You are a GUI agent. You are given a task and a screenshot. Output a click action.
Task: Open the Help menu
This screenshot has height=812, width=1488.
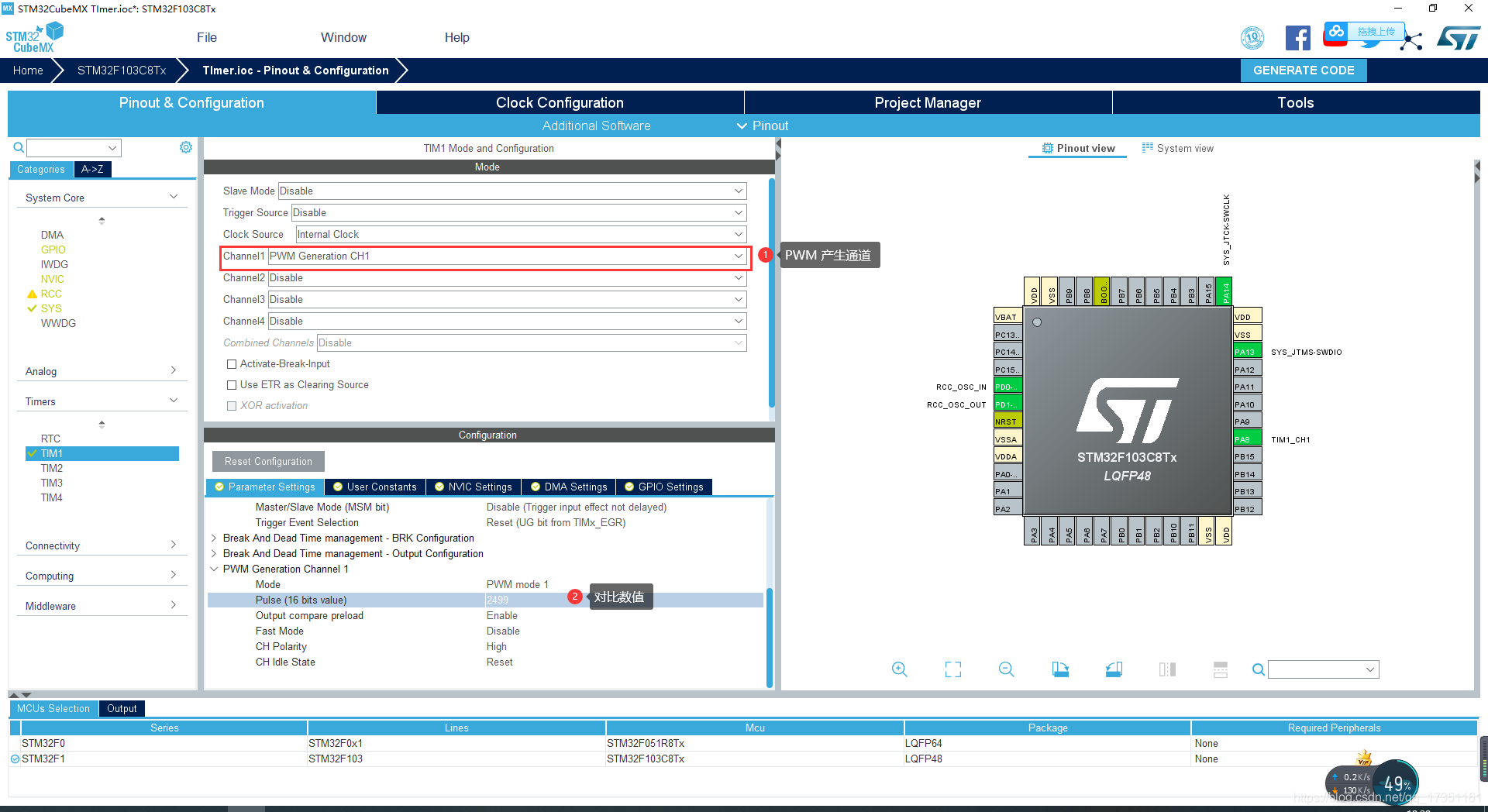(x=456, y=38)
